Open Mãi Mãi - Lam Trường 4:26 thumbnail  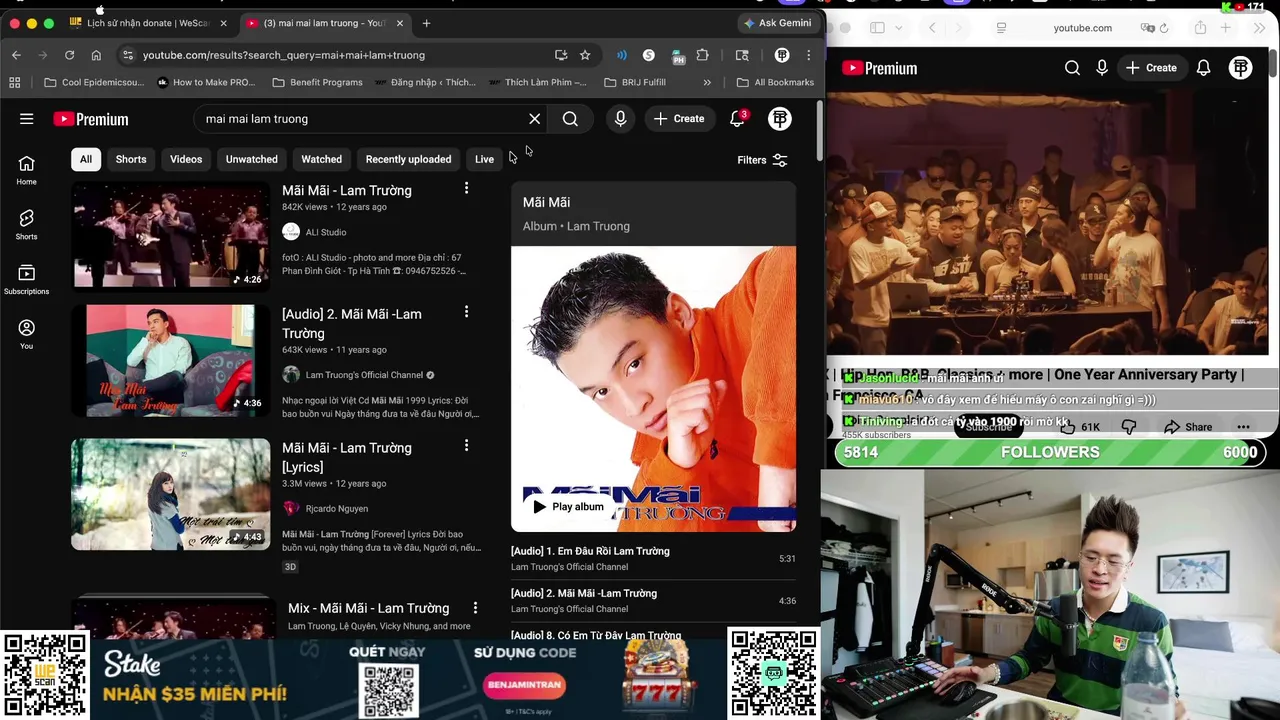[170, 236]
